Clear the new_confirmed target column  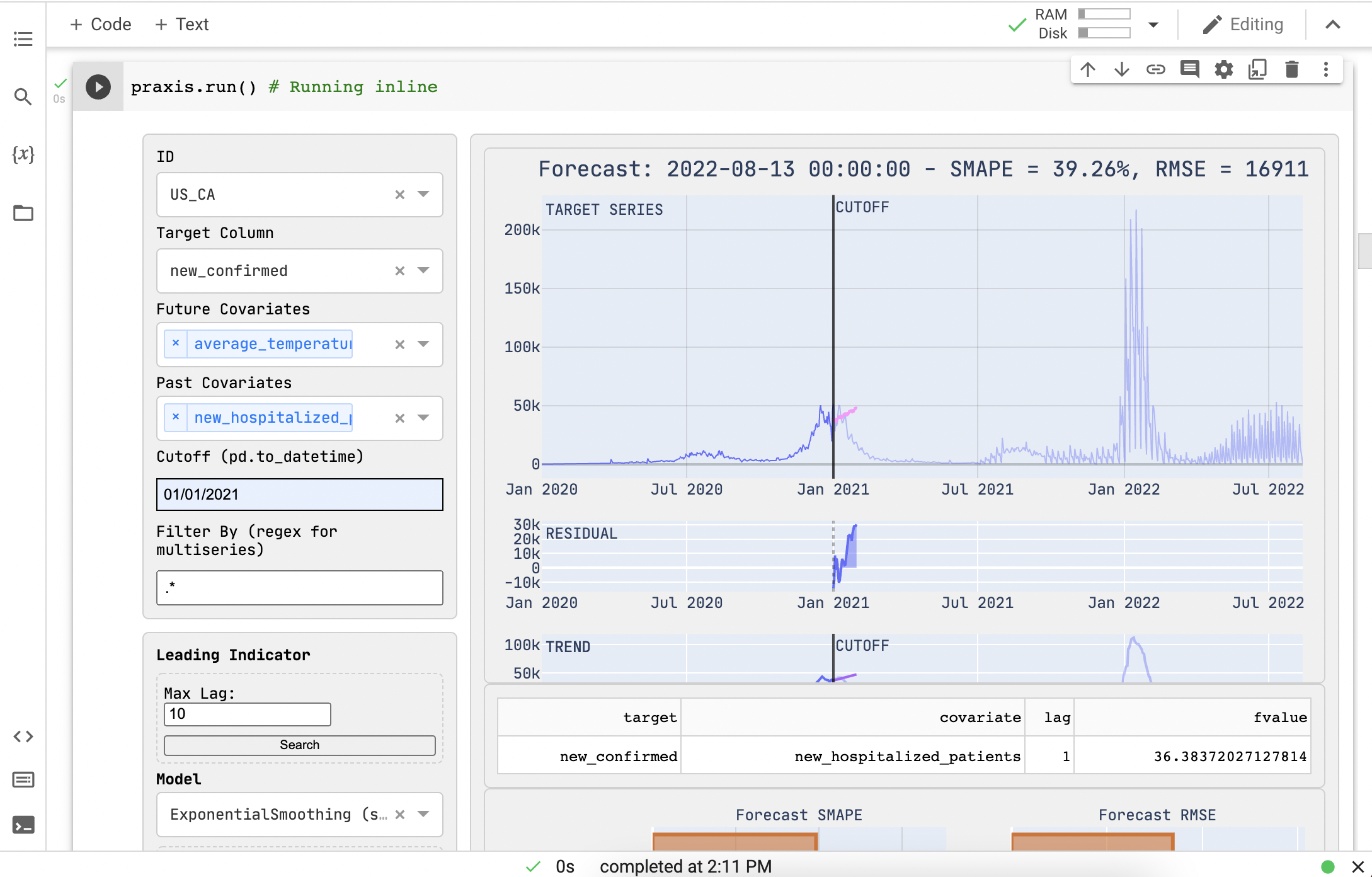399,271
